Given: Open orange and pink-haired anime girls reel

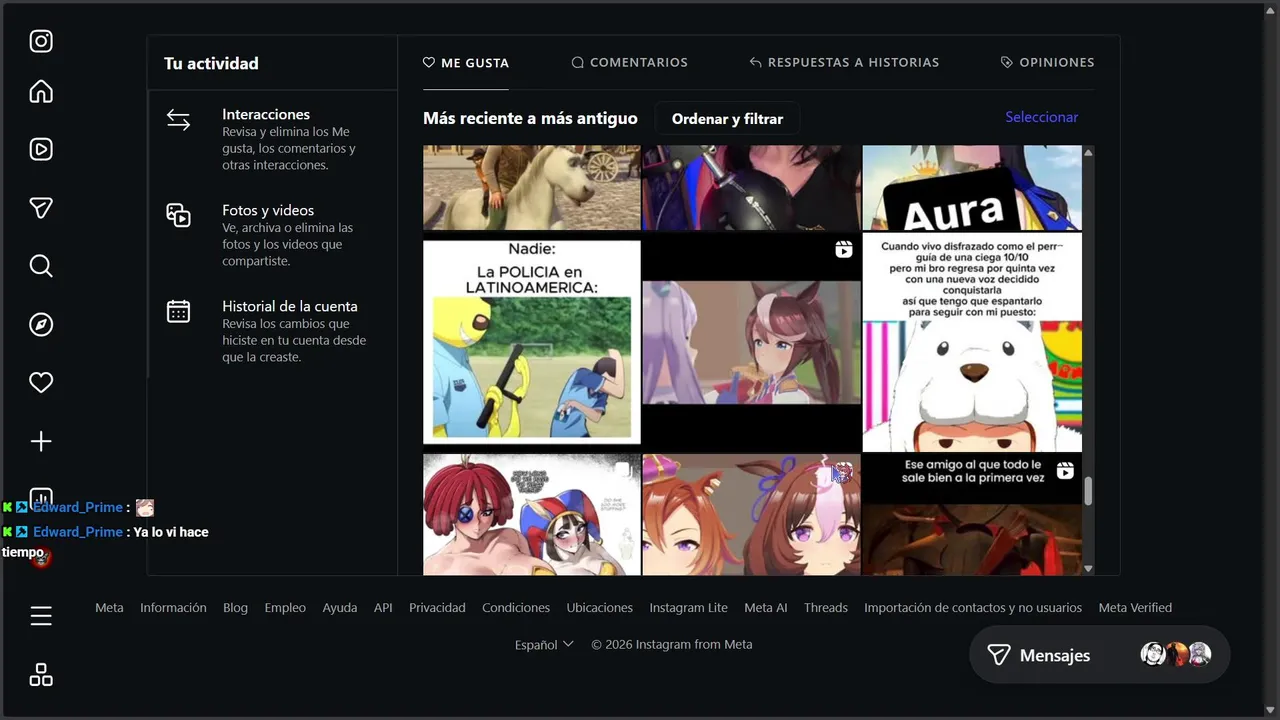Looking at the screenshot, I should pos(752,515).
